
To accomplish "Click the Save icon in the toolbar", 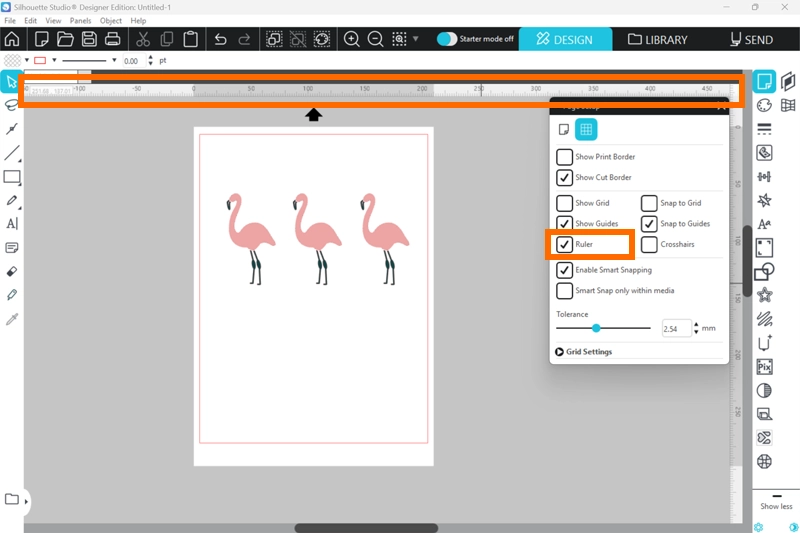I will pyautogui.click(x=89, y=40).
